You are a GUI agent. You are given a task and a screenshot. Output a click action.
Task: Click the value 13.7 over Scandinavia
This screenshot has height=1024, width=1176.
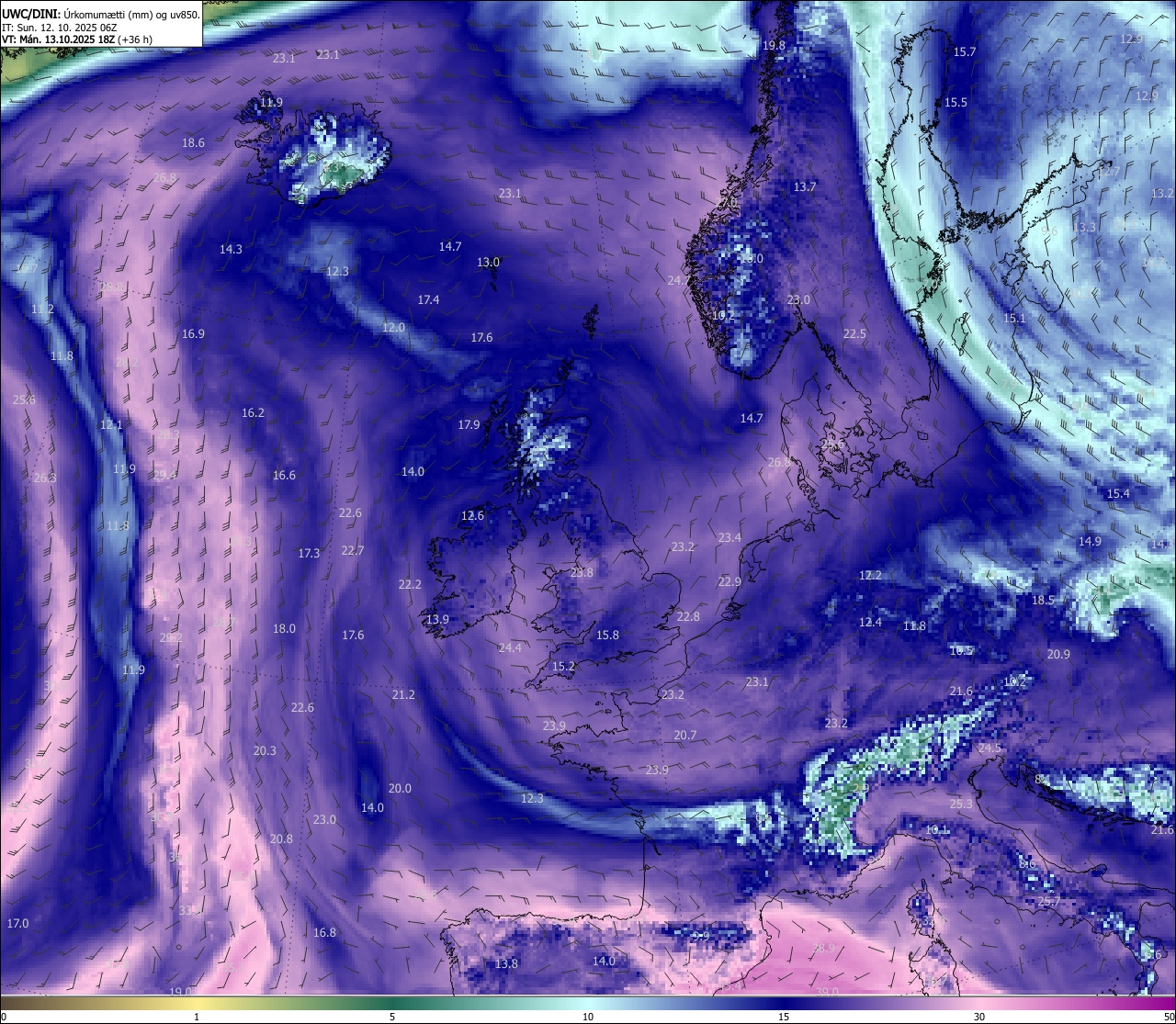pyautogui.click(x=805, y=187)
